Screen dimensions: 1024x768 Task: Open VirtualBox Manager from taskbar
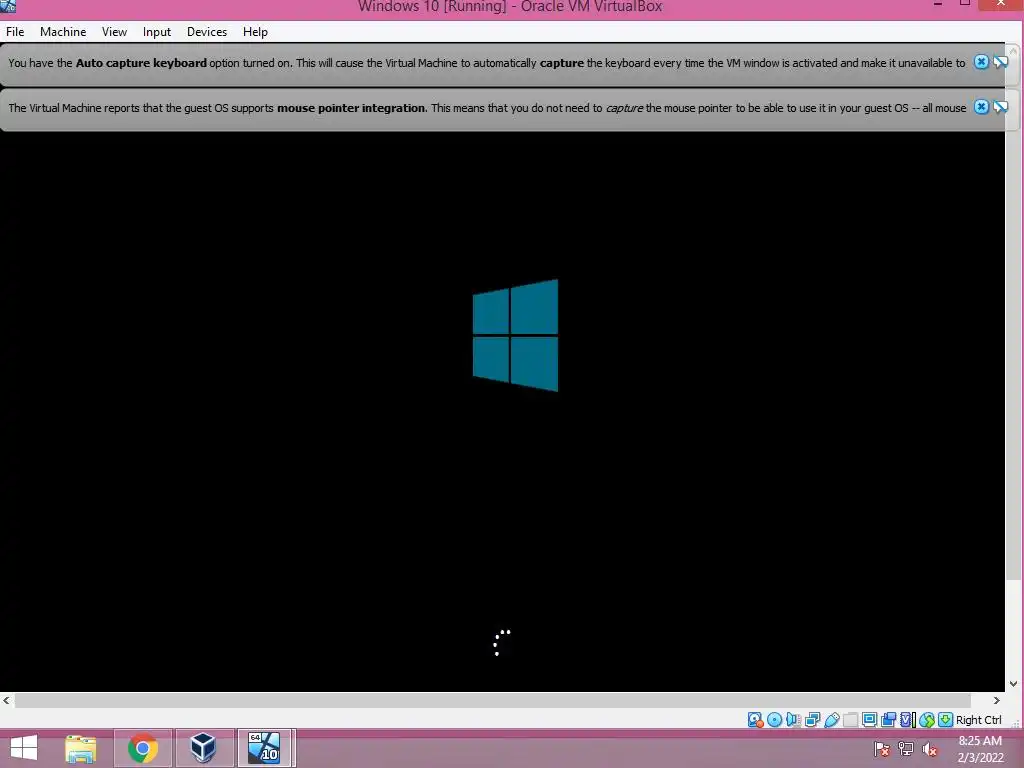pos(203,748)
